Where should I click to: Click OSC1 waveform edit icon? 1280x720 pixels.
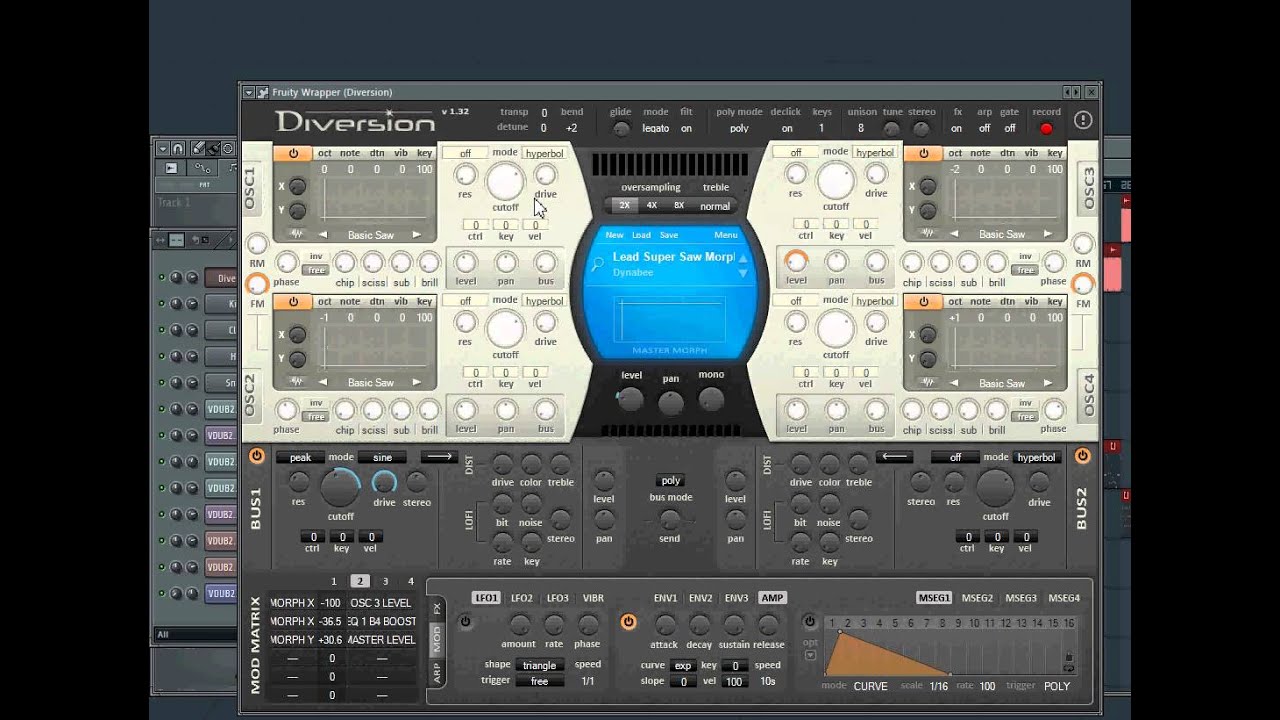pyautogui.click(x=297, y=234)
